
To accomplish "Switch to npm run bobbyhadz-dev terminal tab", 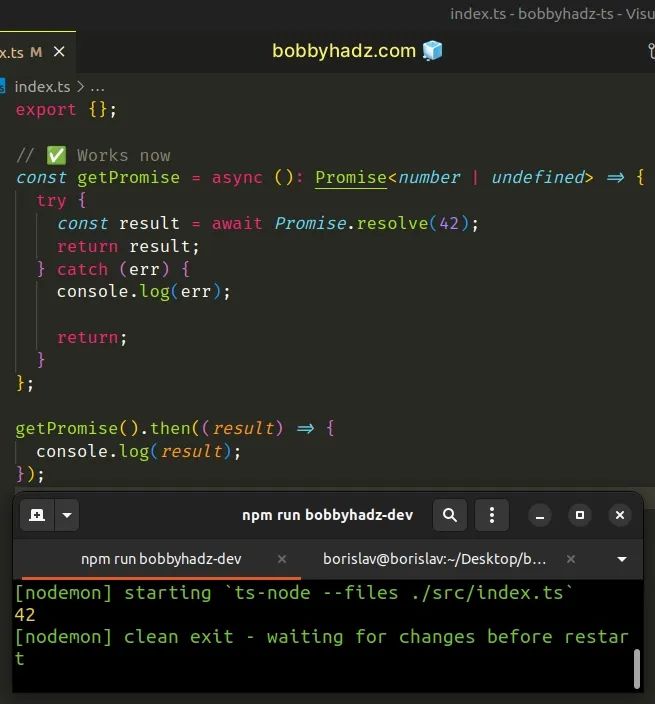I will point(161,559).
